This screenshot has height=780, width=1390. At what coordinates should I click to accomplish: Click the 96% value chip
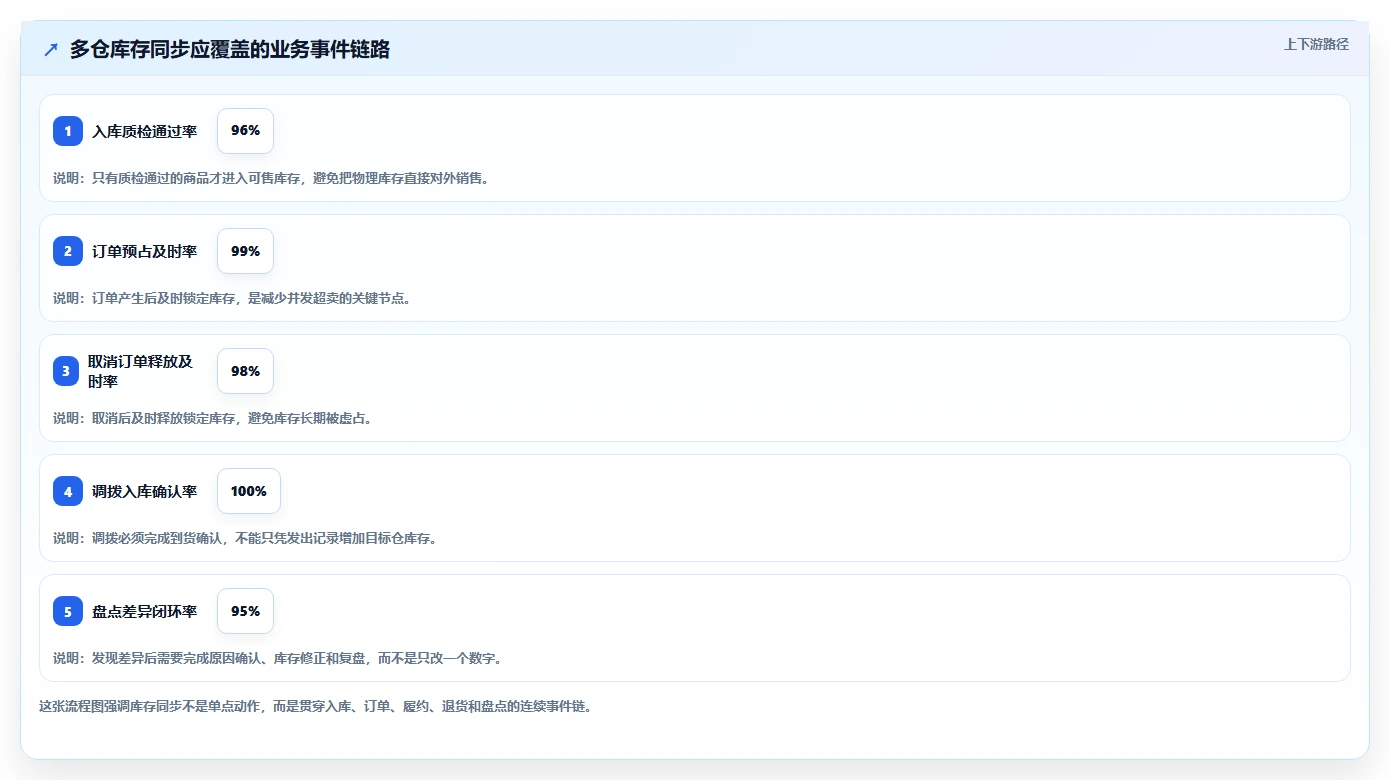[x=245, y=131]
